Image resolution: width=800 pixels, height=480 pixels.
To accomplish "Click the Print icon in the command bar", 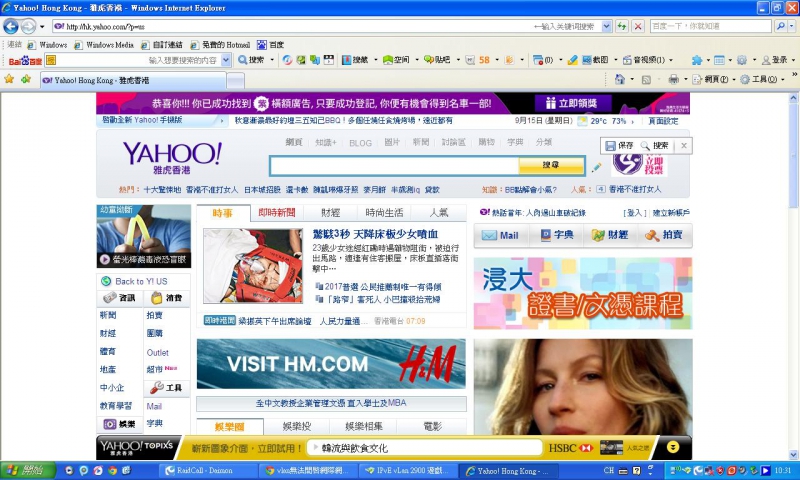I will click(673, 79).
